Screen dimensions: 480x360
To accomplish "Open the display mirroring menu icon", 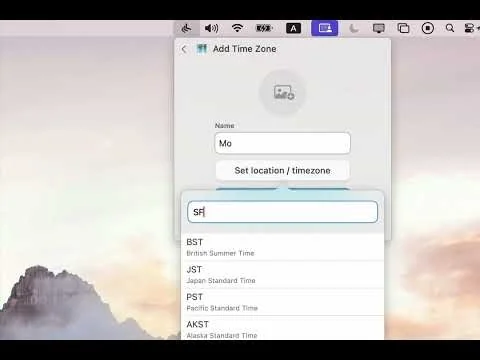I will click(x=379, y=29).
